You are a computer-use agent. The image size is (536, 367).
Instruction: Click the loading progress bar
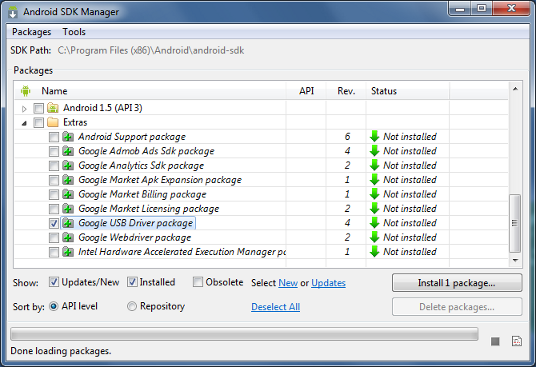(x=244, y=334)
